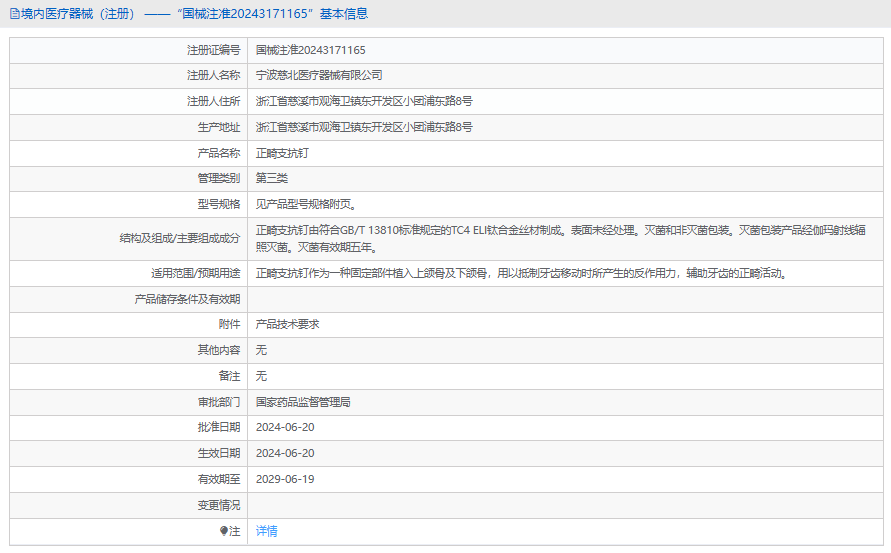This screenshot has height=553, width=891.
Task: Click the 生效日期 row label
Action: [219, 453]
